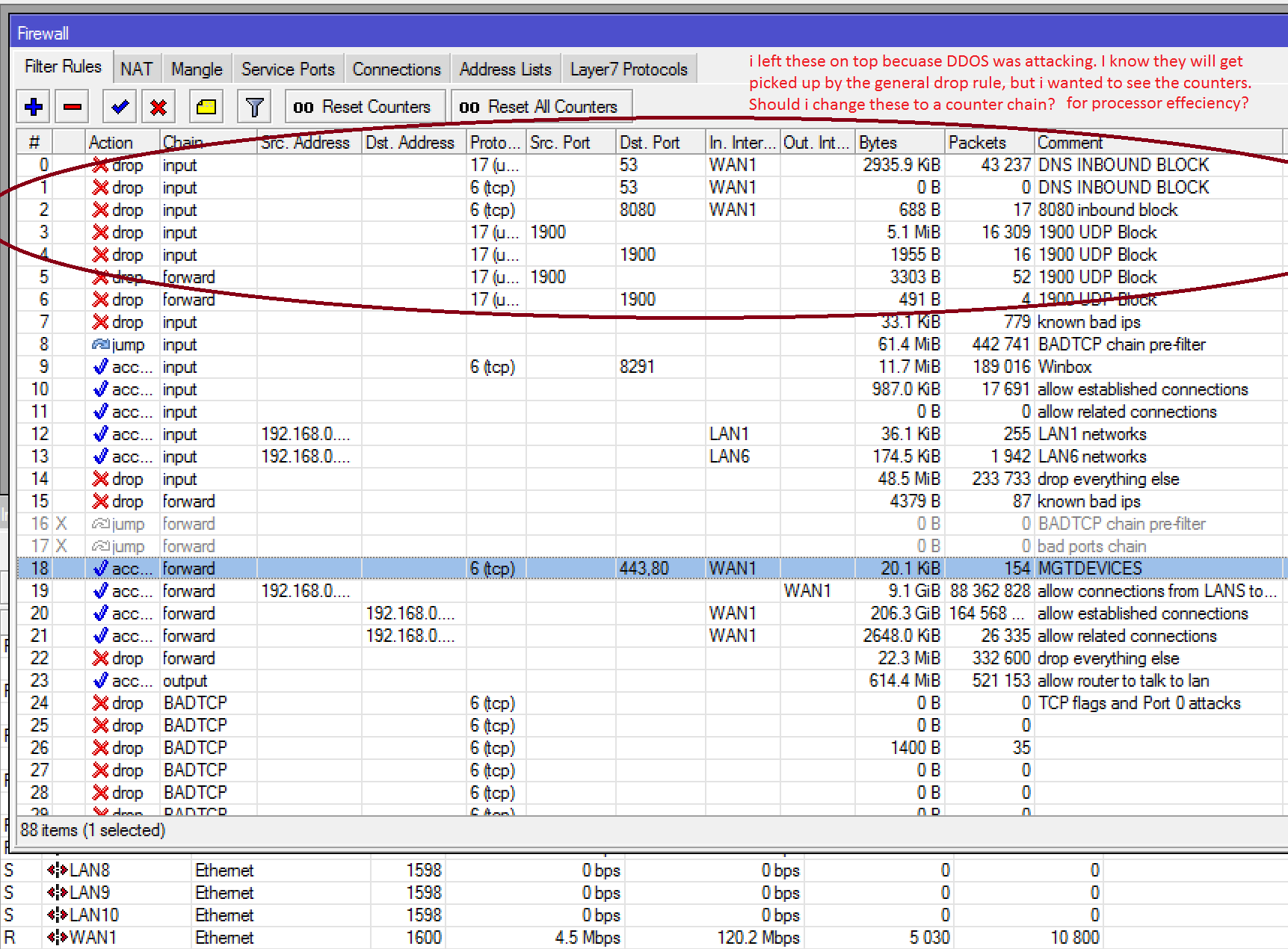1288x949 pixels.
Task: Open the Address Lists tab
Action: point(505,69)
